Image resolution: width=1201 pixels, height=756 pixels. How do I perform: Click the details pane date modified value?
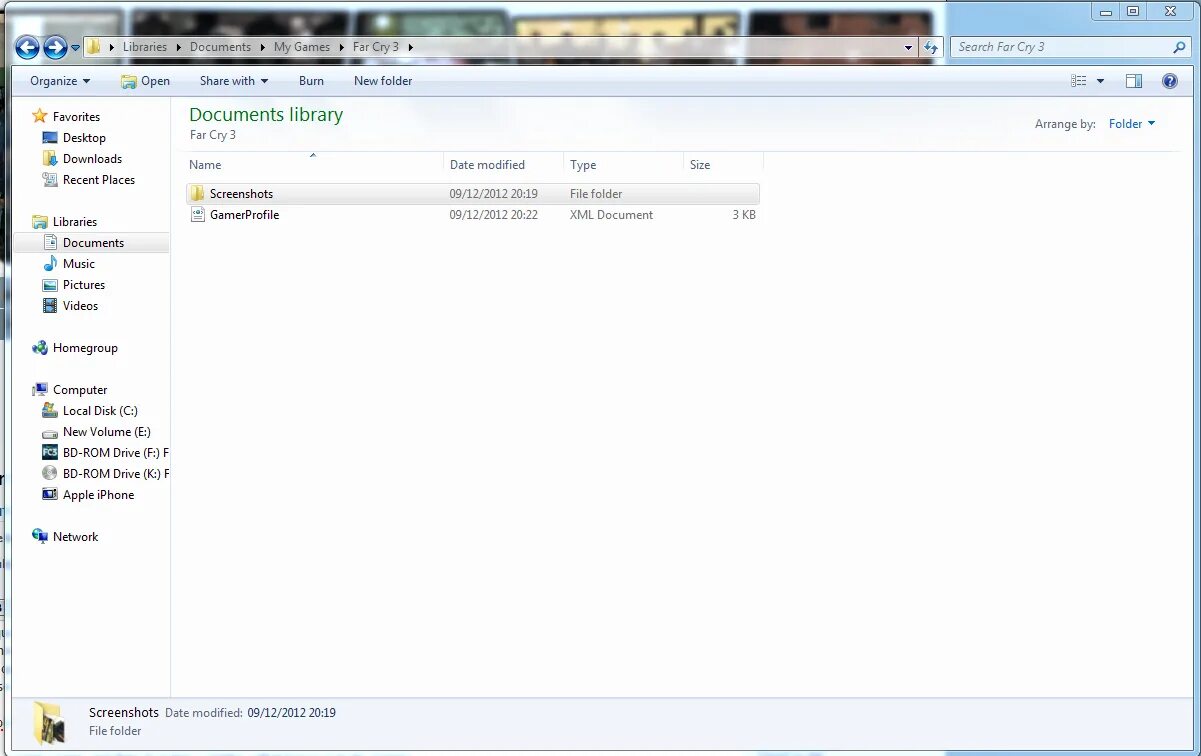pos(291,713)
